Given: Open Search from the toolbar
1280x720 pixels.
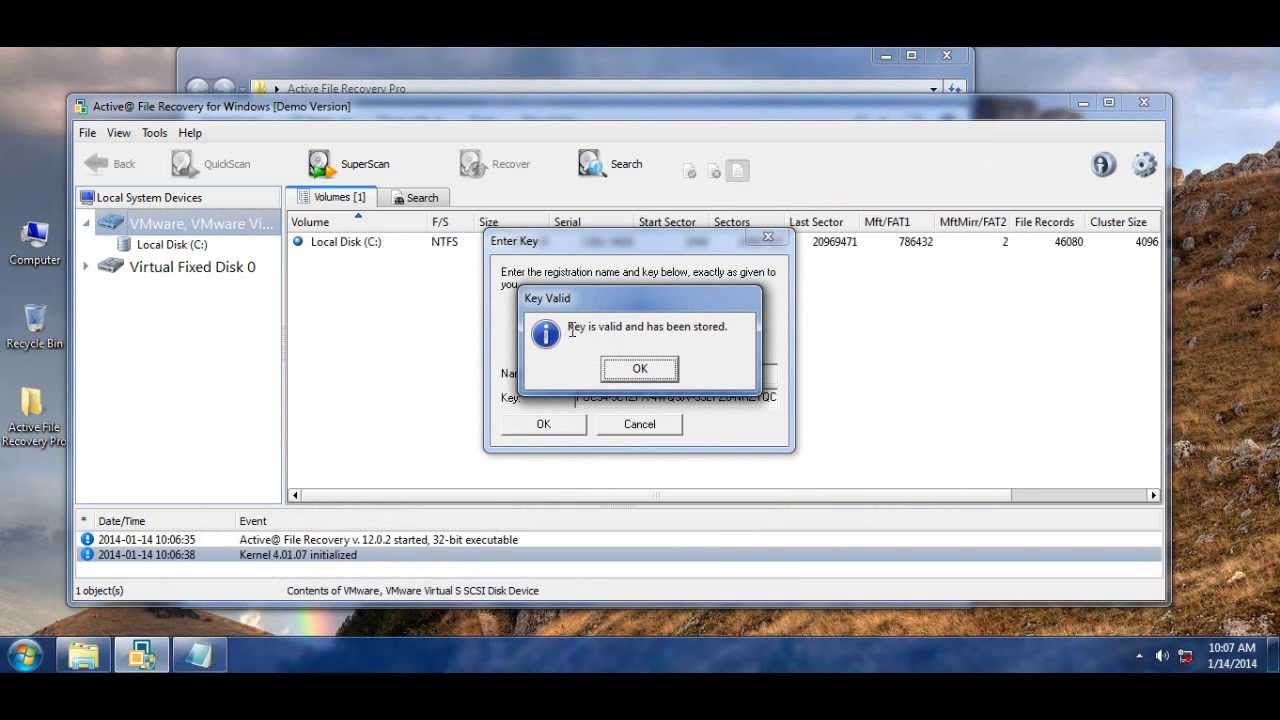Looking at the screenshot, I should [611, 164].
